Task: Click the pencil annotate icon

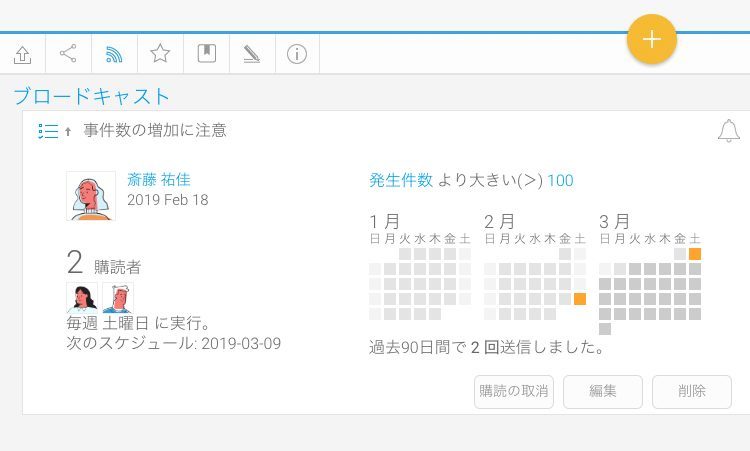Action: (251, 54)
